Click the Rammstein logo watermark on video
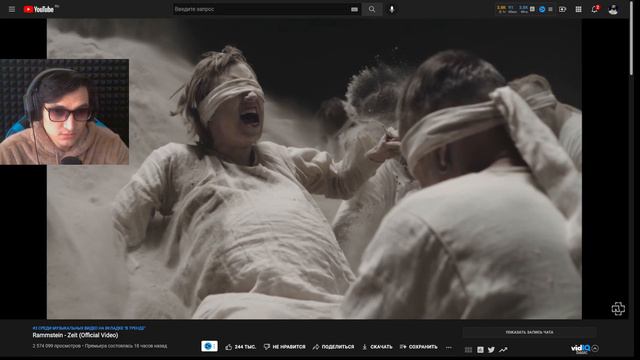 click(x=618, y=309)
